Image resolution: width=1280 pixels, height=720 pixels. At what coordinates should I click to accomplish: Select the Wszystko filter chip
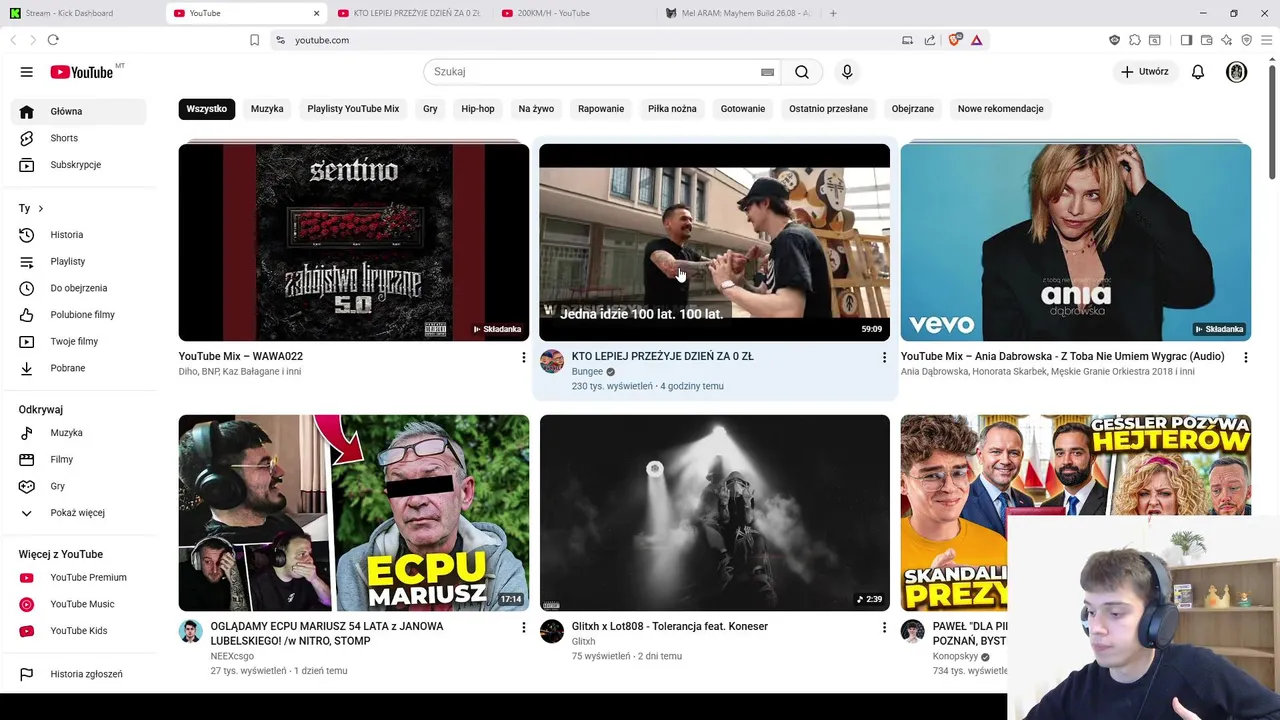(x=207, y=109)
